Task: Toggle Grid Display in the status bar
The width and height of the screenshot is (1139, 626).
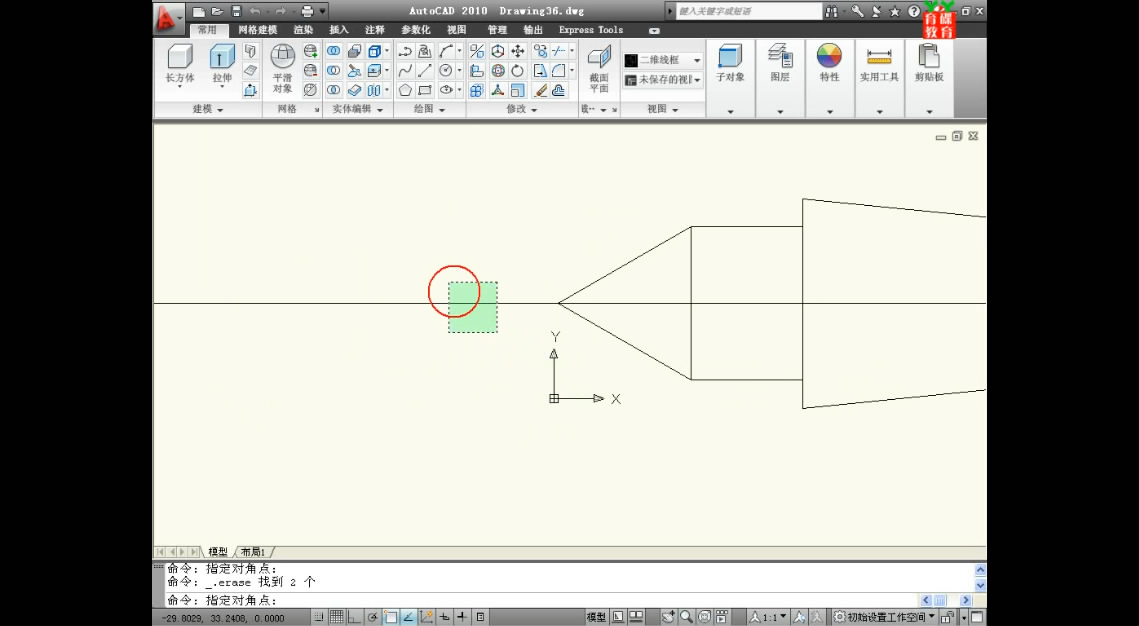Action: (337, 617)
